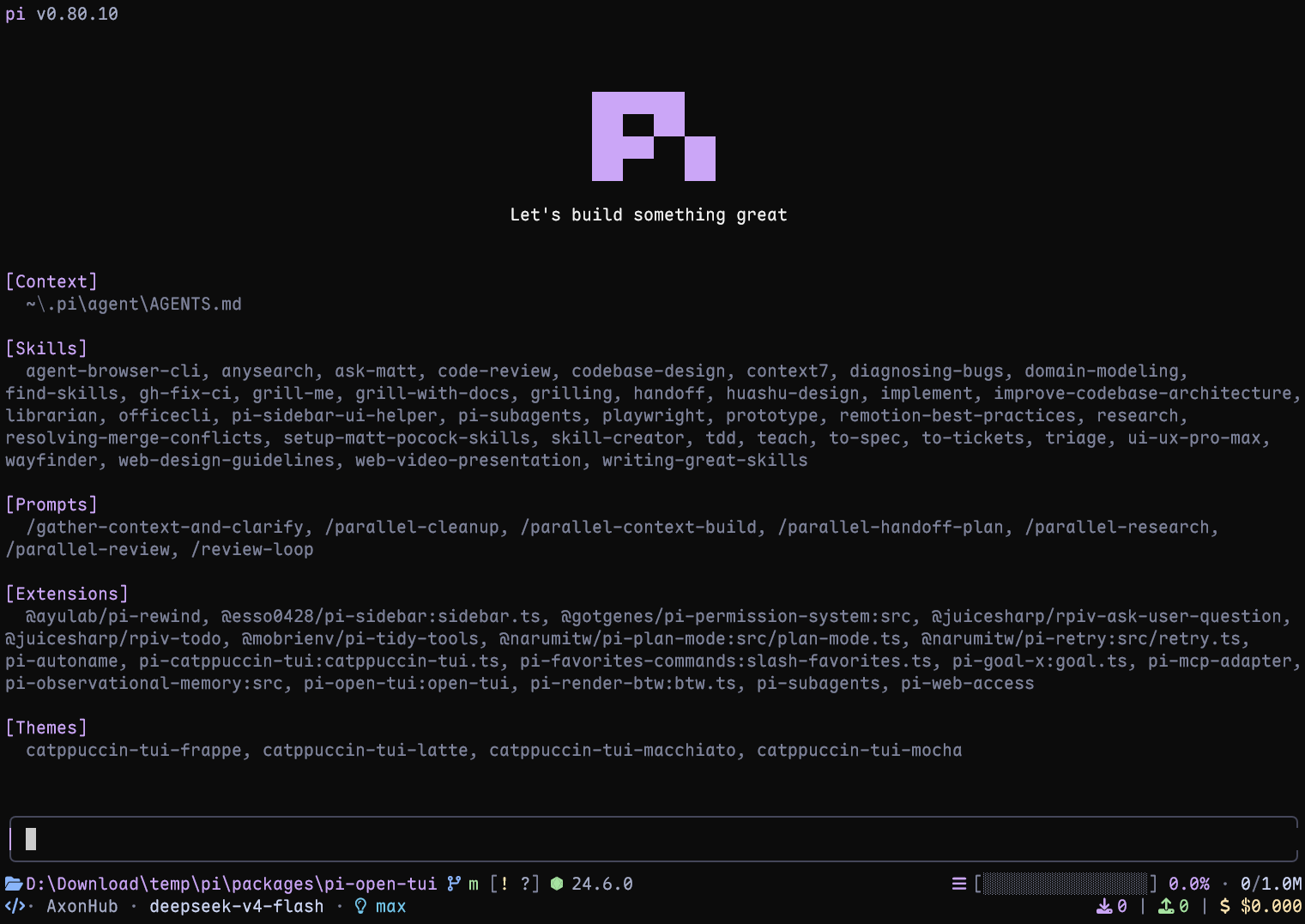This screenshot has width=1305, height=924.
Task: Click the pi v0.80.10 version text
Action: coord(62,14)
